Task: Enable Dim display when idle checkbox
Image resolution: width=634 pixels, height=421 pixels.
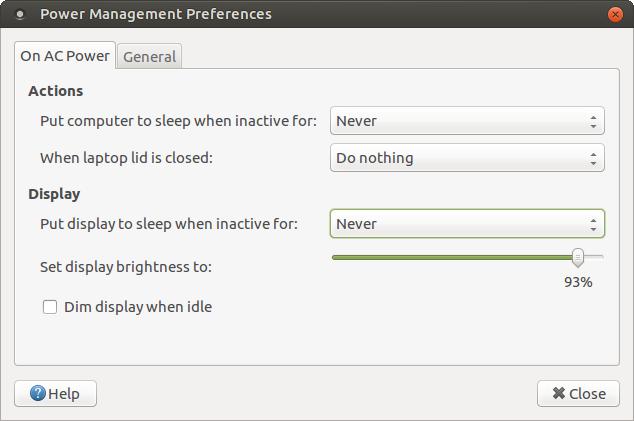Action: tap(50, 307)
